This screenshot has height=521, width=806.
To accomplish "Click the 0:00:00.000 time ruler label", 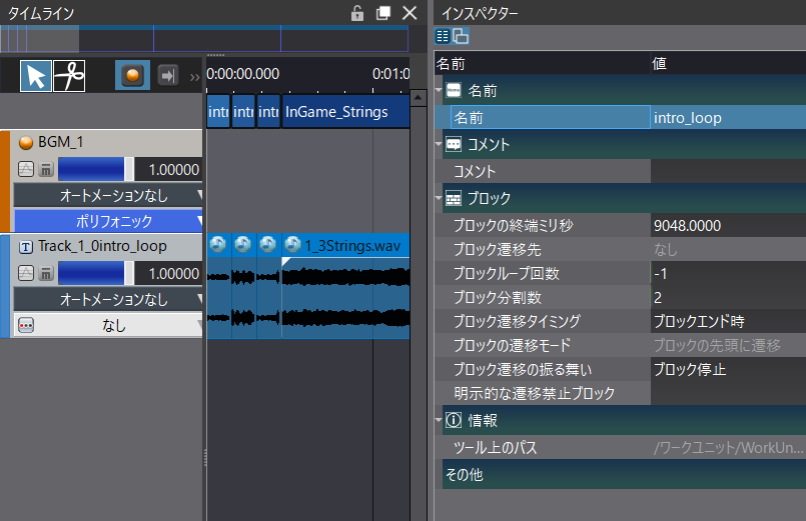I will coord(243,74).
